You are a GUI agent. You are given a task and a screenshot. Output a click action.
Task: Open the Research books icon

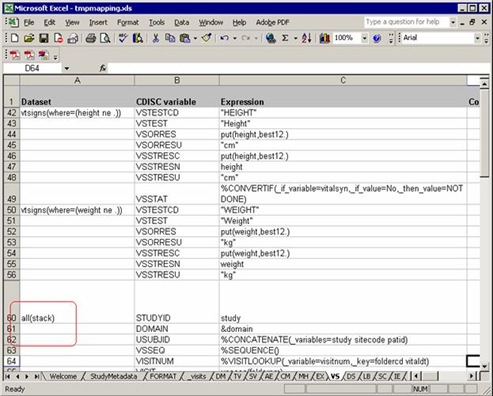tap(138, 38)
